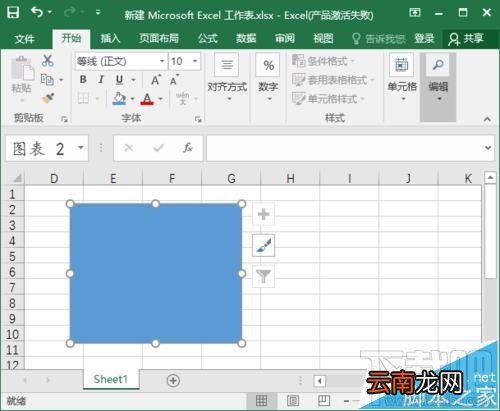Click the Chart Elements plus button

click(263, 214)
